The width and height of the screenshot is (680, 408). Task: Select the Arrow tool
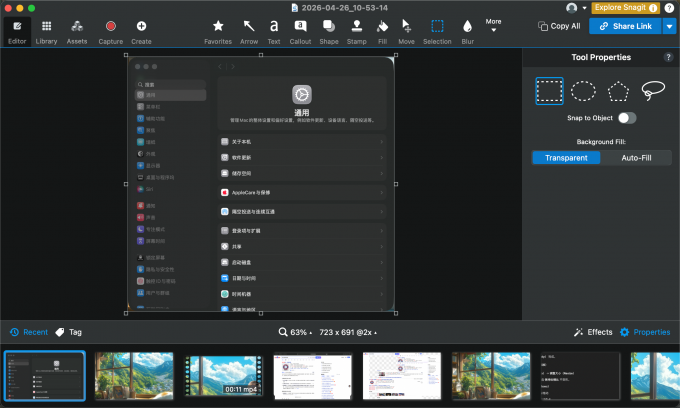(249, 32)
